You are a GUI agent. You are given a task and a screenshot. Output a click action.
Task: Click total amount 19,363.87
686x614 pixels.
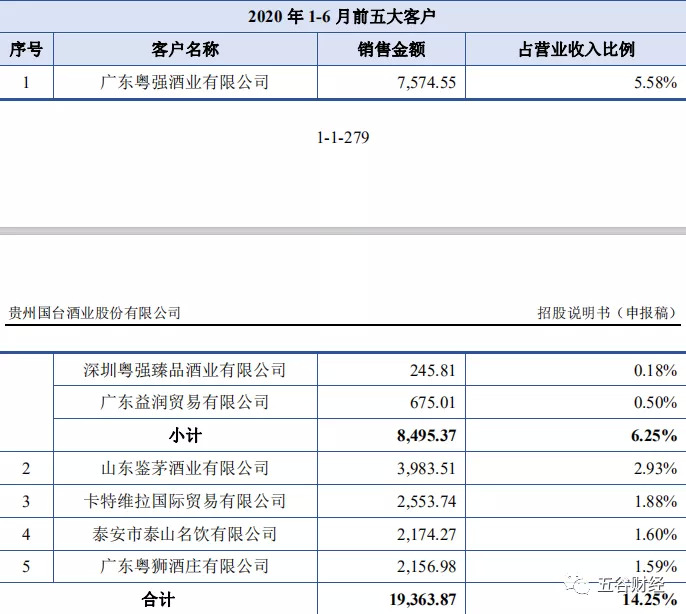tap(423, 600)
